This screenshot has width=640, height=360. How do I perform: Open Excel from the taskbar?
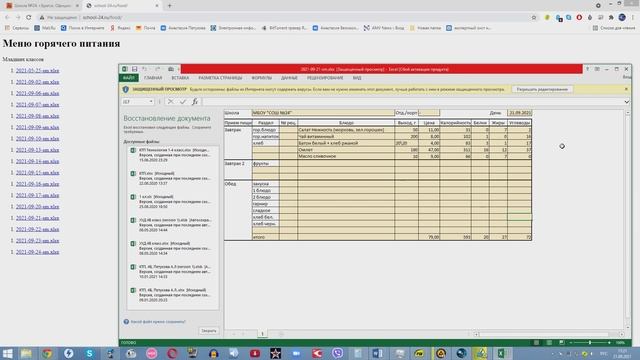(502, 353)
